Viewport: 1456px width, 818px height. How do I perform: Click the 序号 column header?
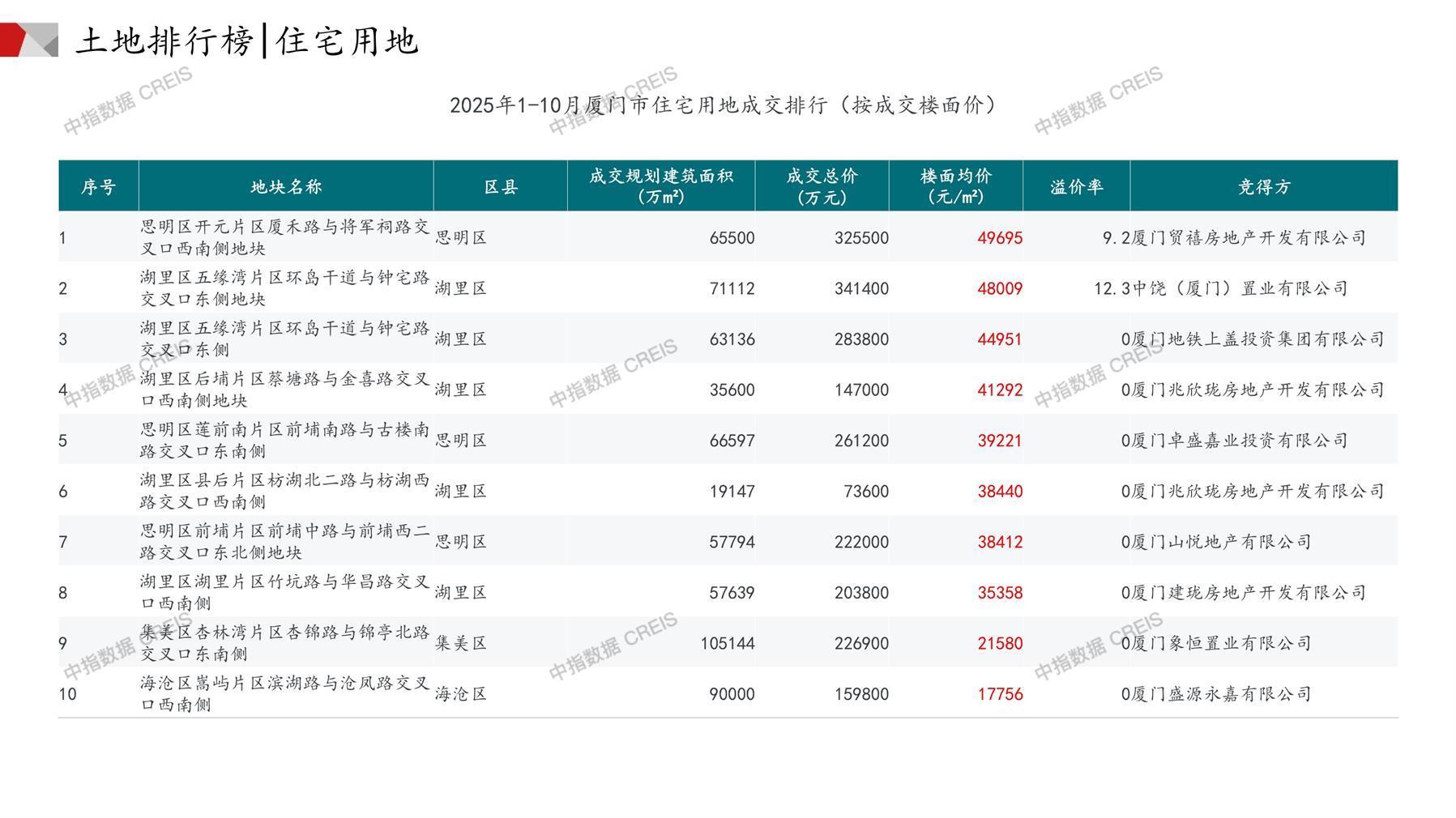click(98, 187)
